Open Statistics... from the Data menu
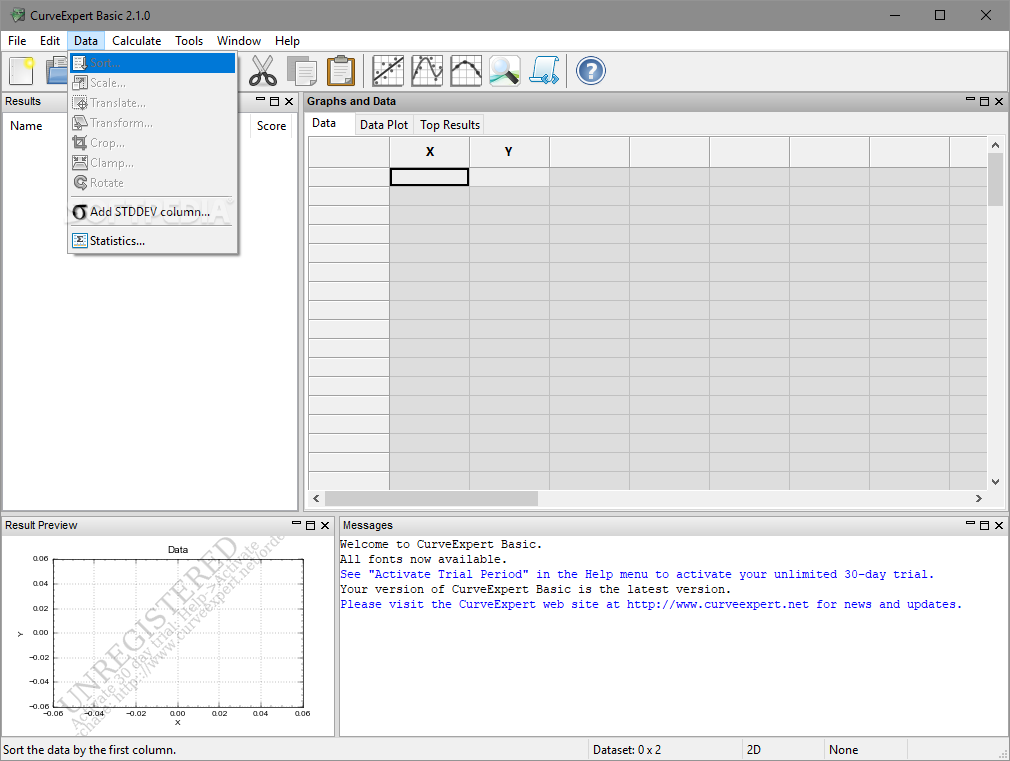The height and width of the screenshot is (761, 1010). [x=153, y=241]
